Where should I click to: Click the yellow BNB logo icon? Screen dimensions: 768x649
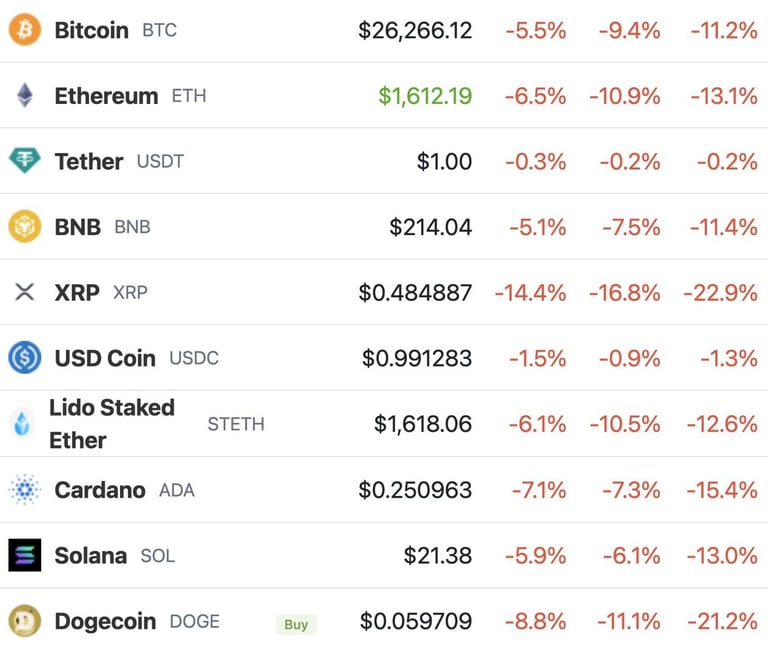25,227
